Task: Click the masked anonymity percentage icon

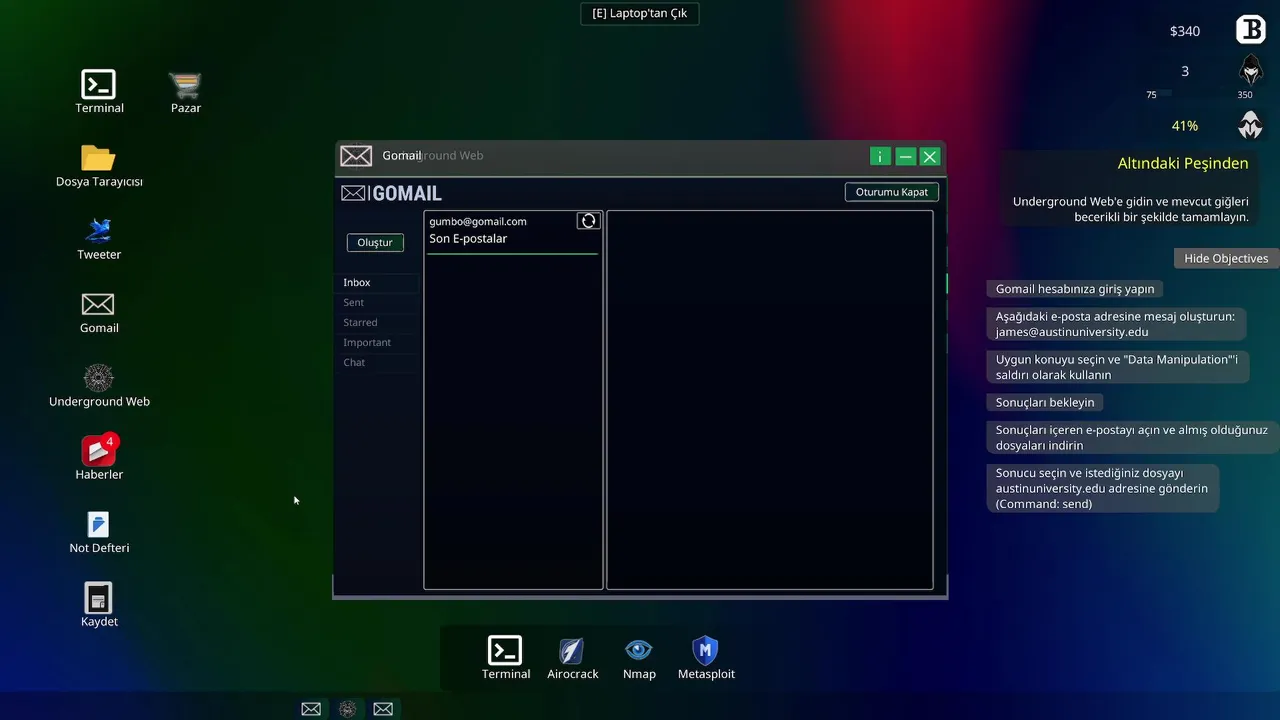Action: [1250, 126]
